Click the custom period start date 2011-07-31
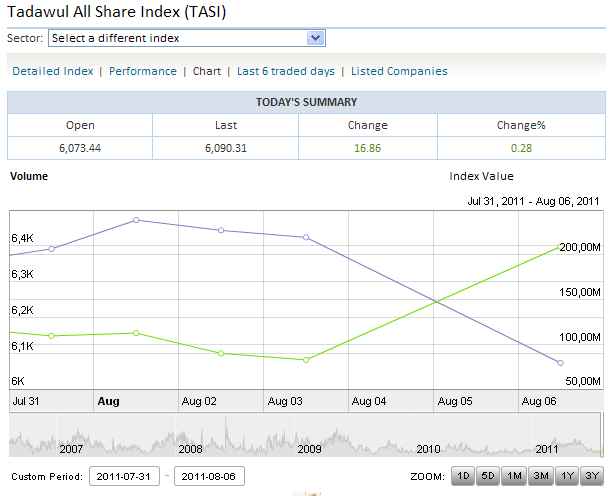Screen dimensions: 611x496 tap(124, 476)
